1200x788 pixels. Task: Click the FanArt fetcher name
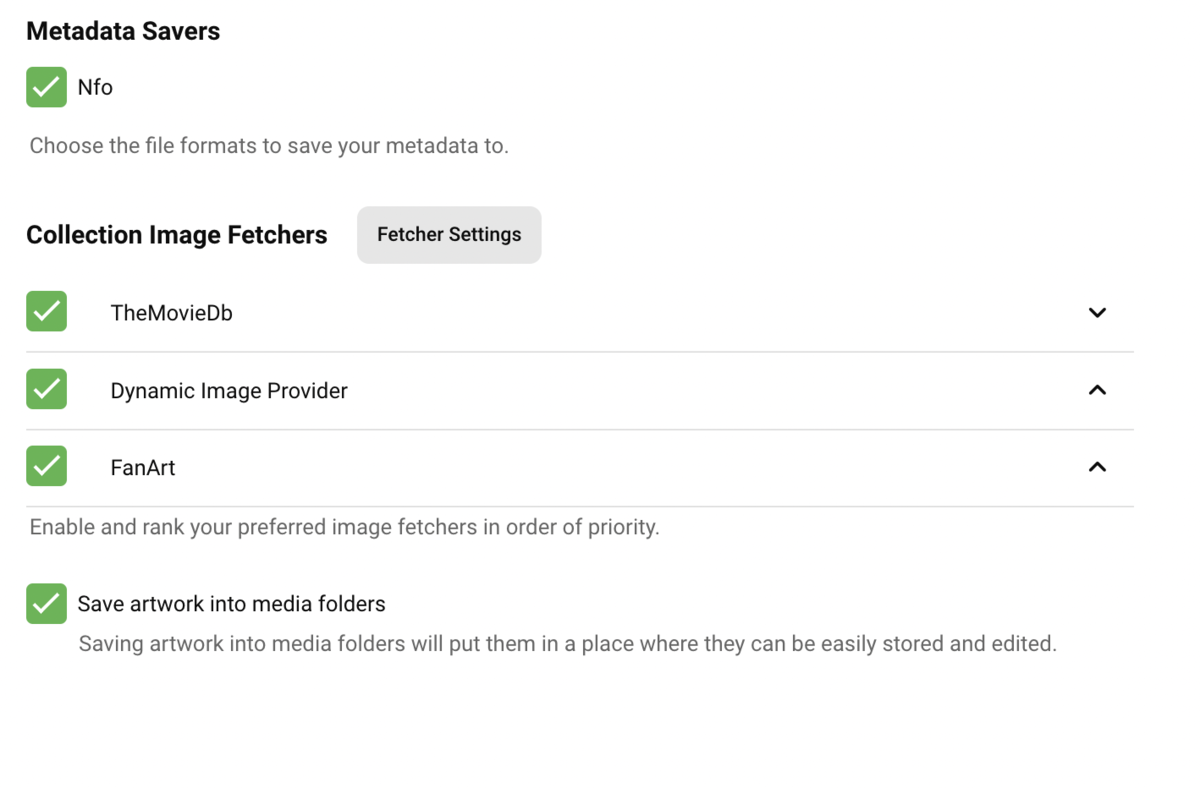(x=143, y=468)
